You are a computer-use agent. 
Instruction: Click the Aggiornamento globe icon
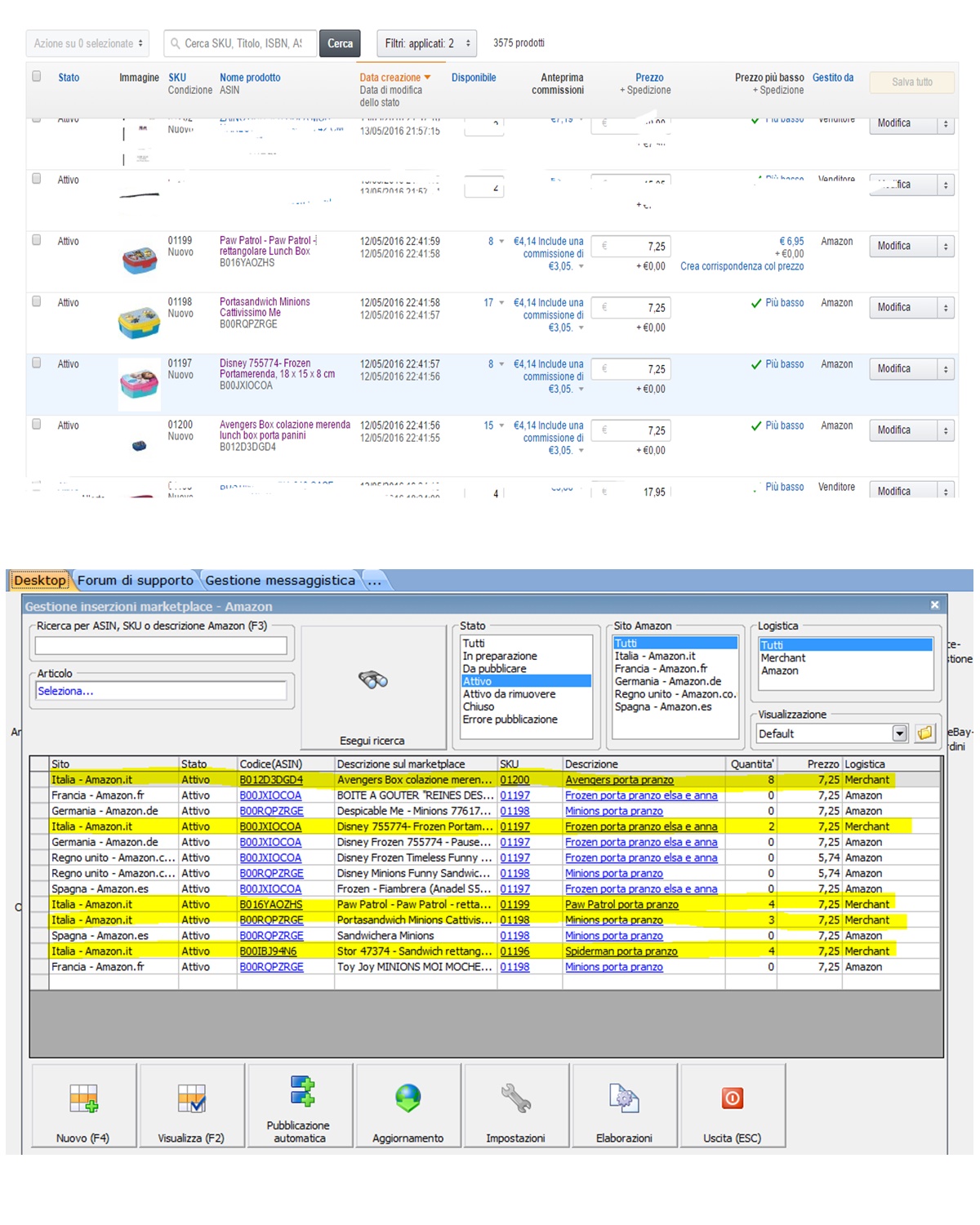click(x=408, y=1098)
